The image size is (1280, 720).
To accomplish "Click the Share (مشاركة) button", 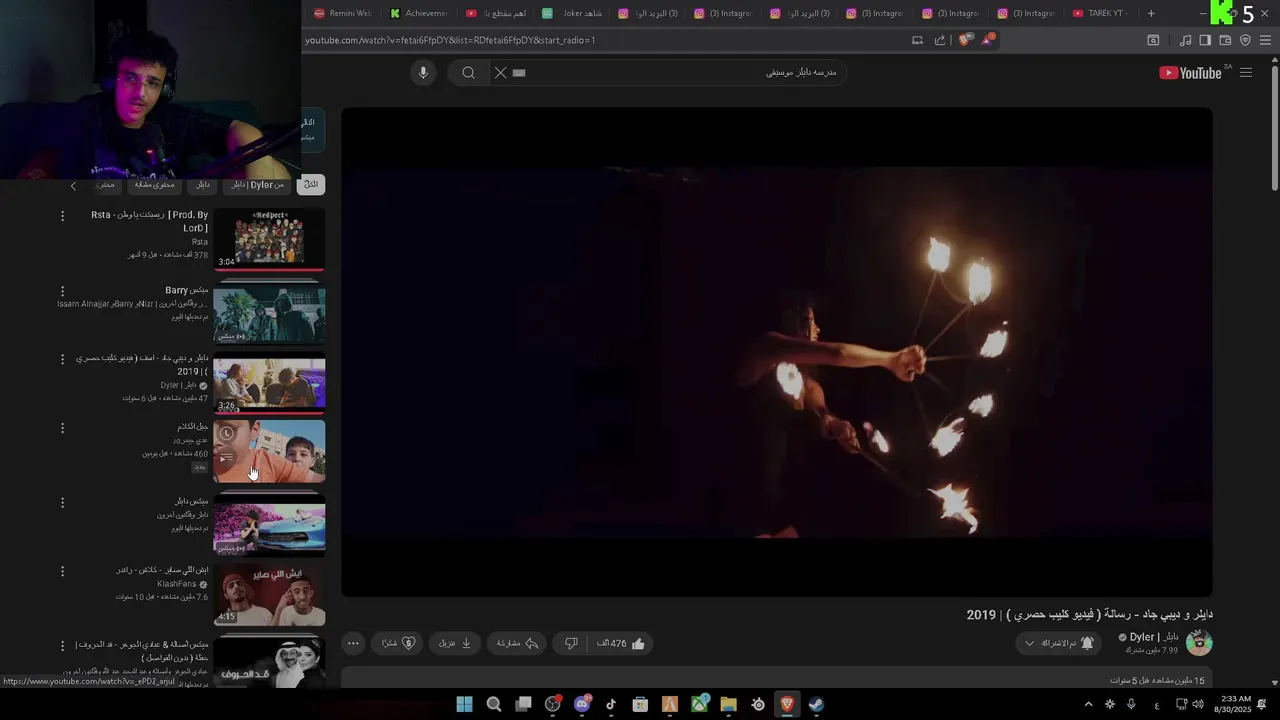I will [x=517, y=643].
